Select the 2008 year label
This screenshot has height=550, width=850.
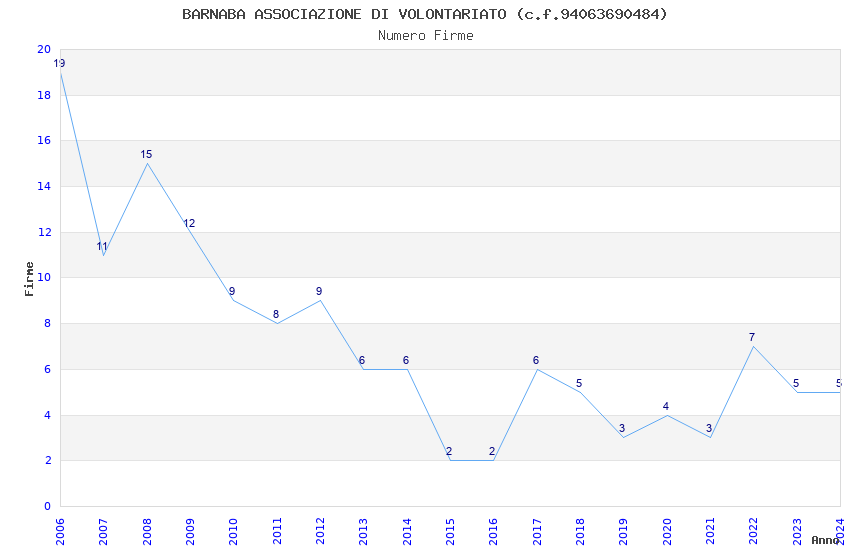(x=146, y=531)
